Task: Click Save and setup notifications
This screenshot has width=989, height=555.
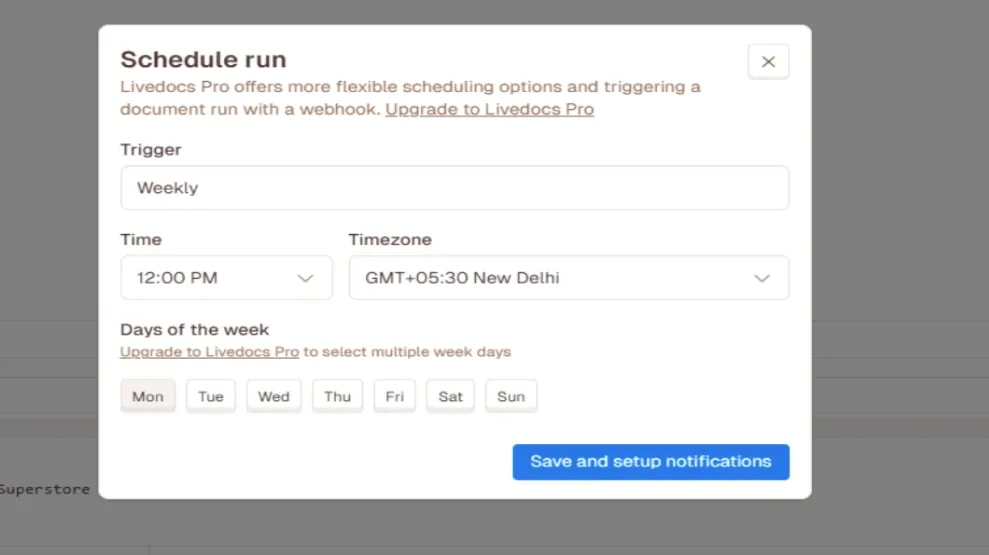Action: click(x=650, y=462)
